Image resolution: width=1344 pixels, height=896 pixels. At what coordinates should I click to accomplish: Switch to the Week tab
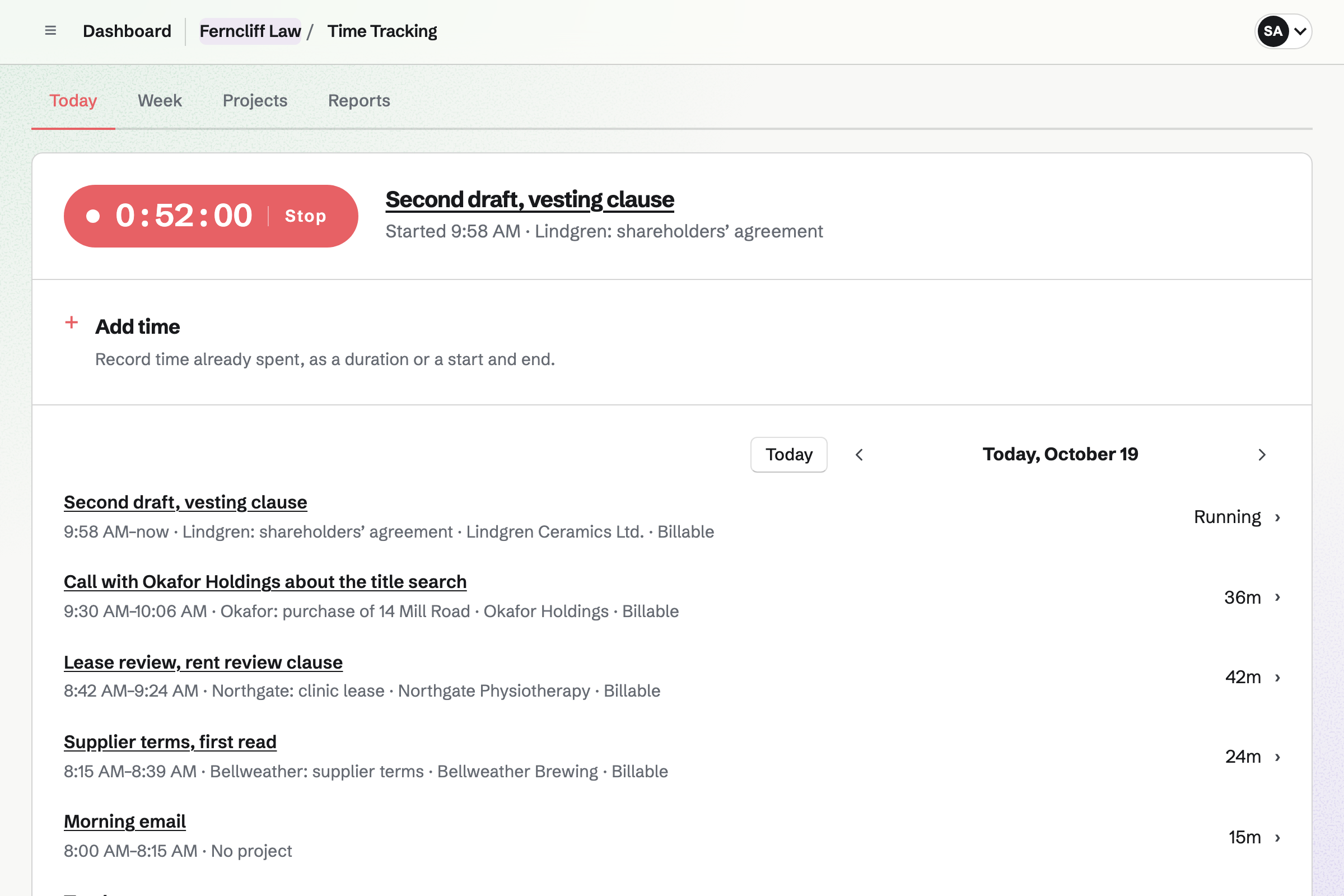[x=160, y=101]
